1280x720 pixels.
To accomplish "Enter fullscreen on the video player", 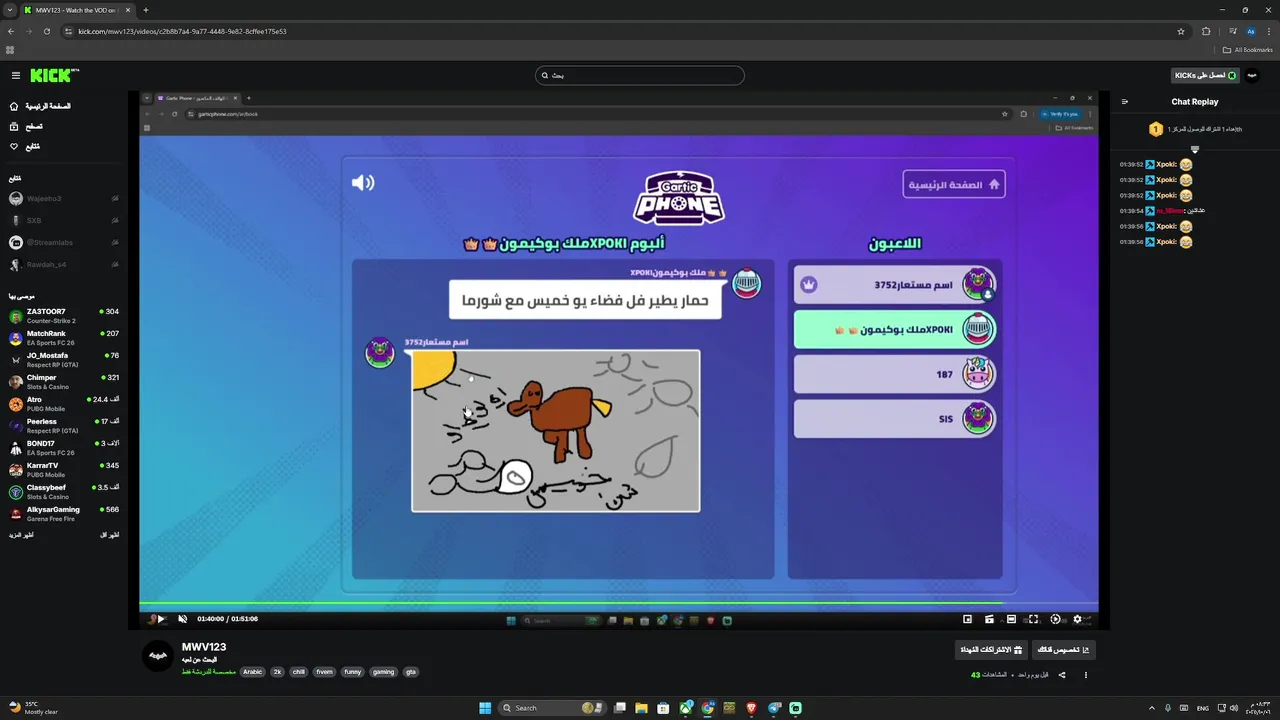I will point(1033,619).
